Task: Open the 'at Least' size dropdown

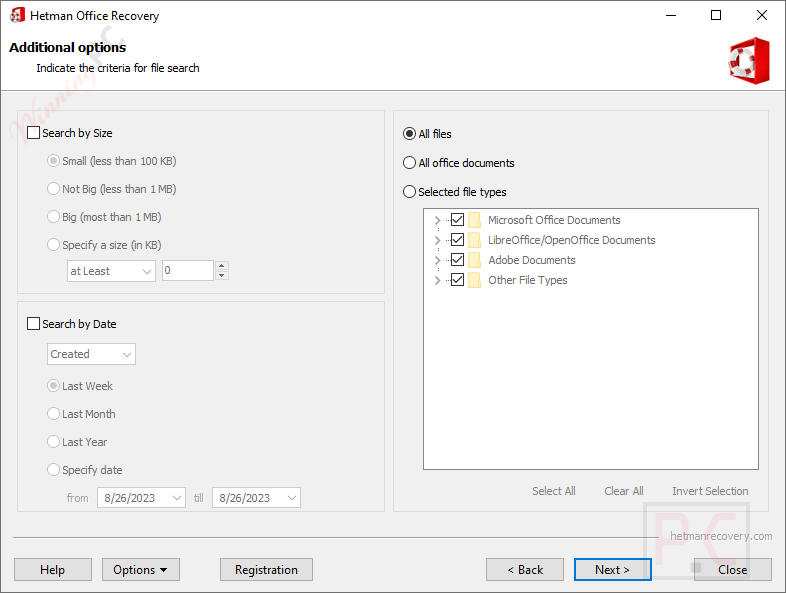Action: click(x=111, y=271)
